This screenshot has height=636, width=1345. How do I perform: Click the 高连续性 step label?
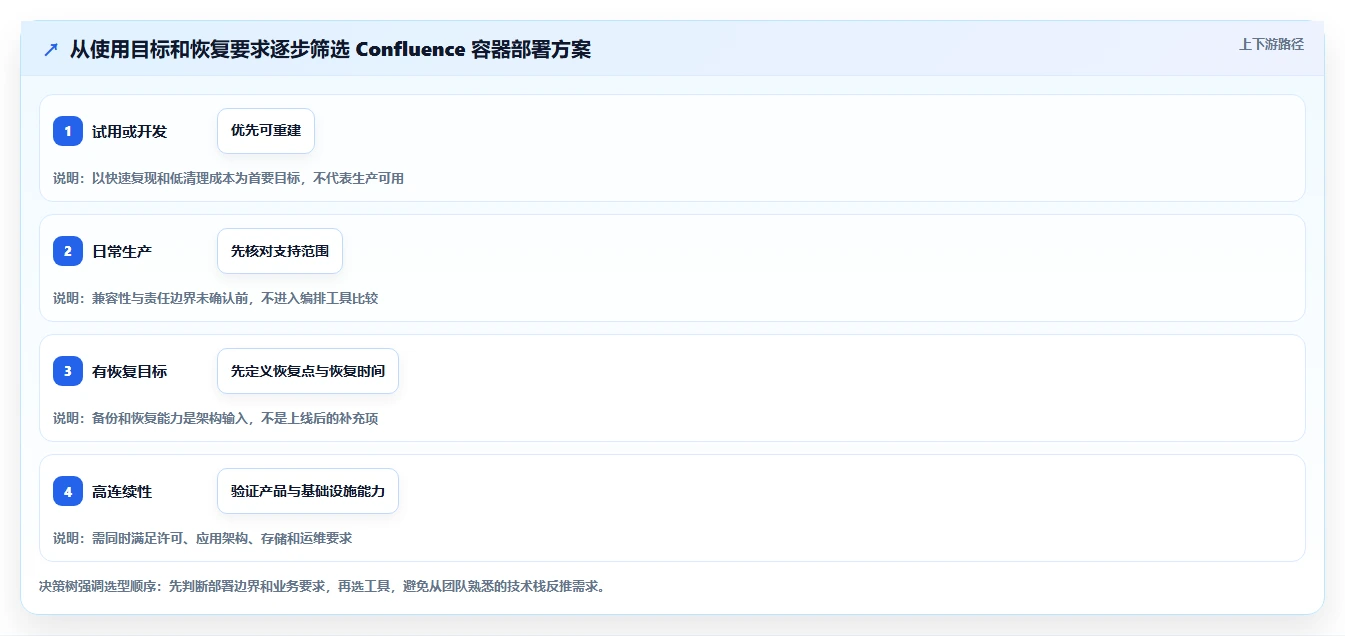click(x=122, y=492)
